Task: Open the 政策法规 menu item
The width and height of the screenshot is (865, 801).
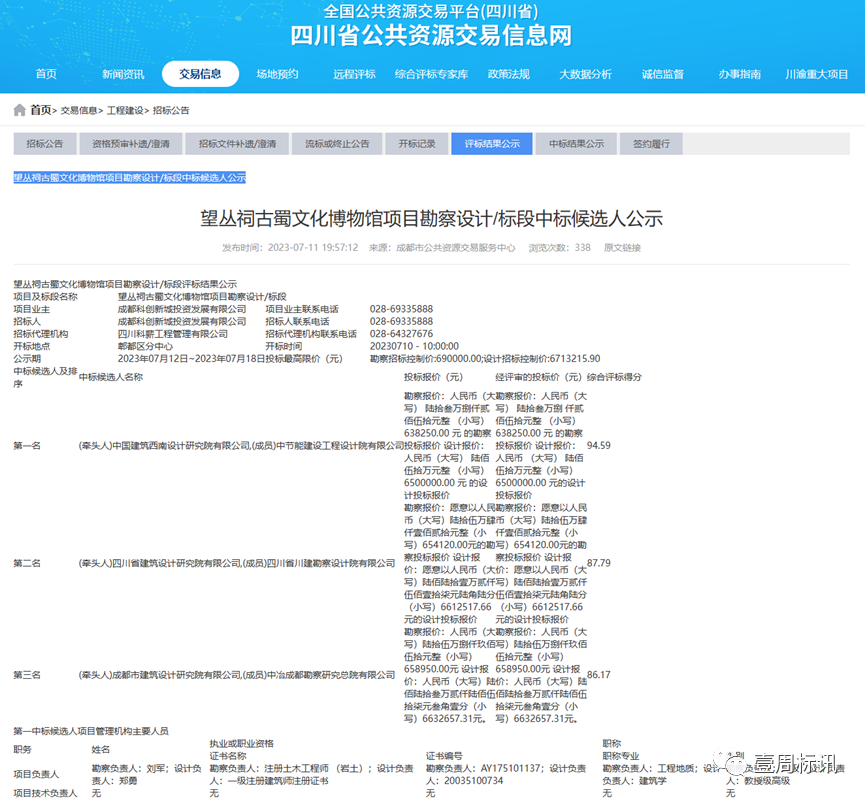Action: [512, 74]
